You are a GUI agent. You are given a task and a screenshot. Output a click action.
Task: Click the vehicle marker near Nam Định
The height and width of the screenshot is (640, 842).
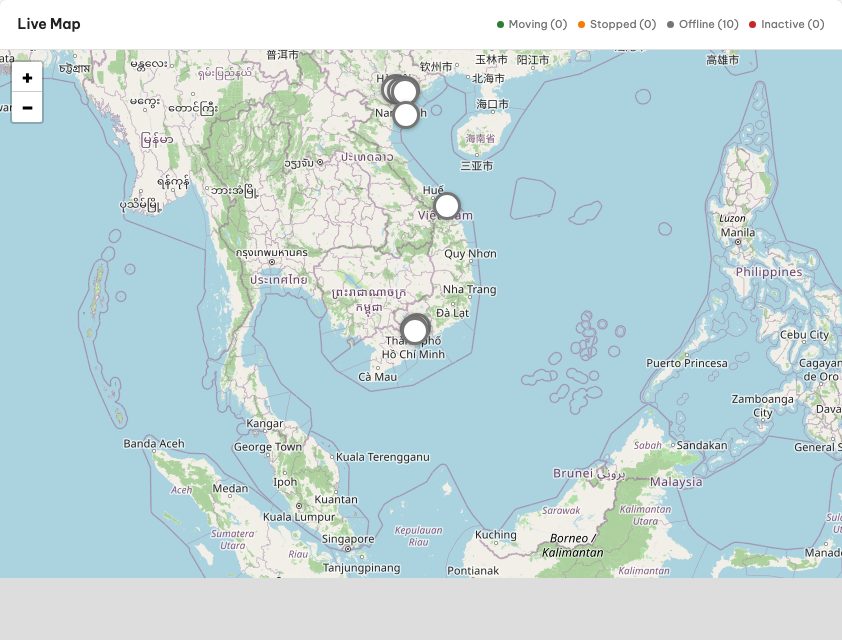(406, 114)
